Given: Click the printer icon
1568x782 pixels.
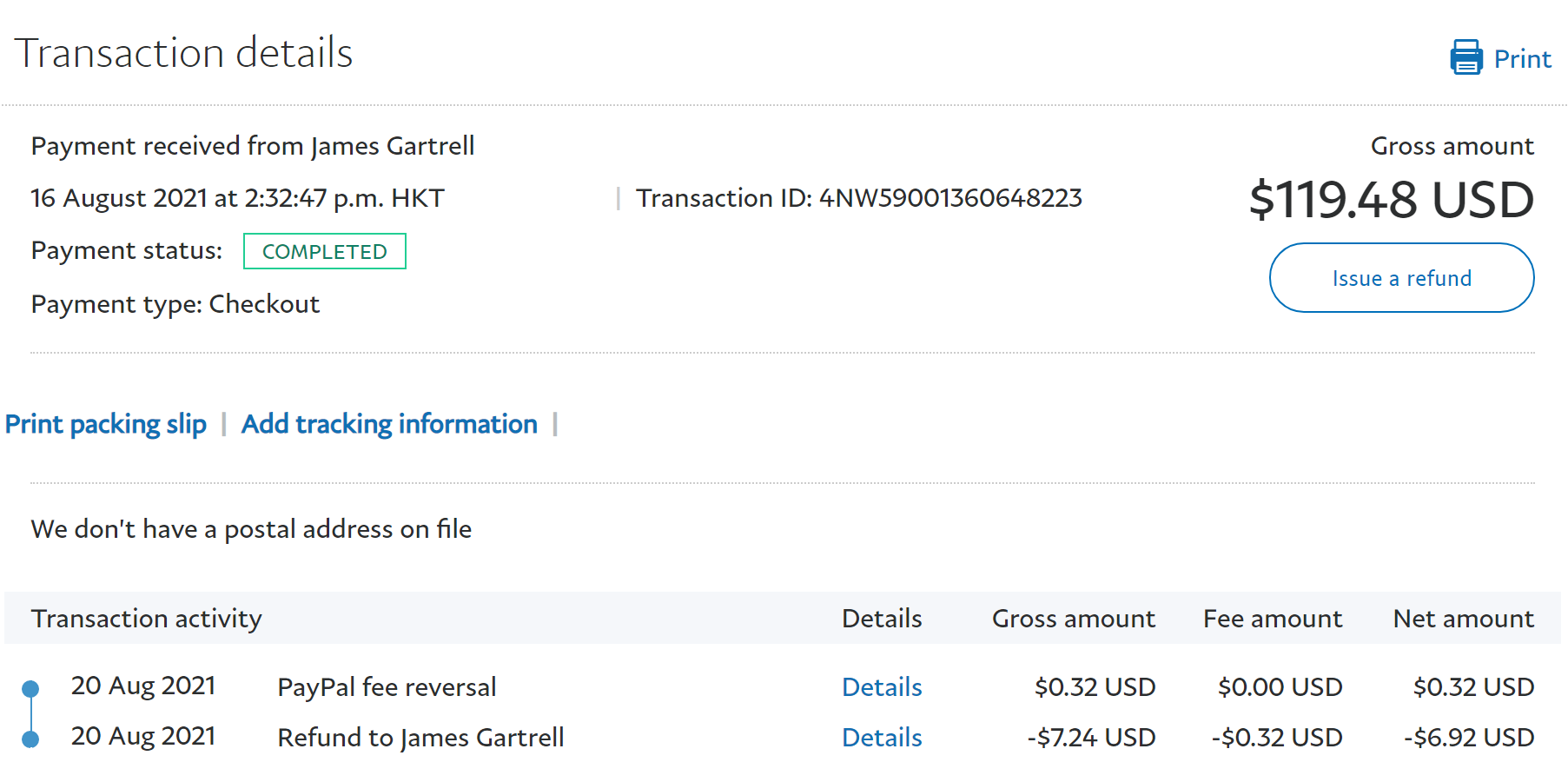Looking at the screenshot, I should click(1465, 57).
